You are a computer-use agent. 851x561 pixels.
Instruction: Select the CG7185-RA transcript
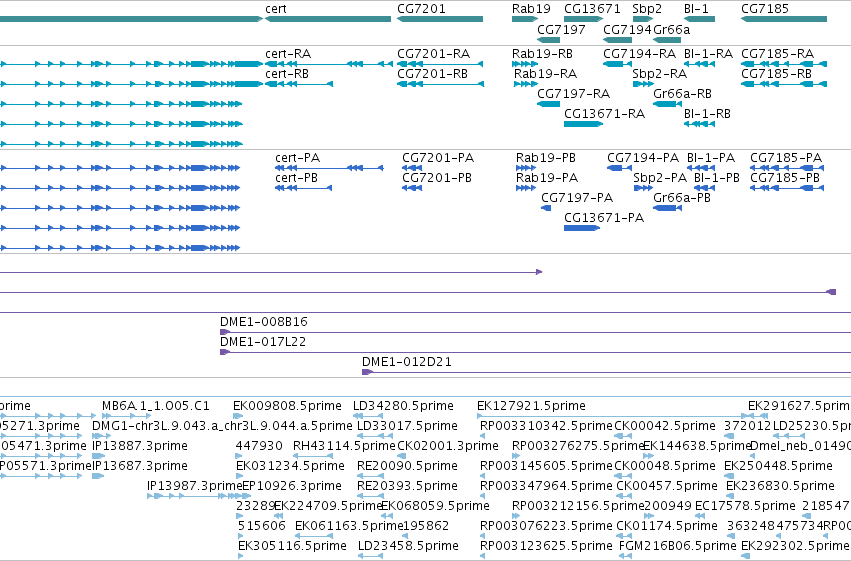click(x=784, y=64)
